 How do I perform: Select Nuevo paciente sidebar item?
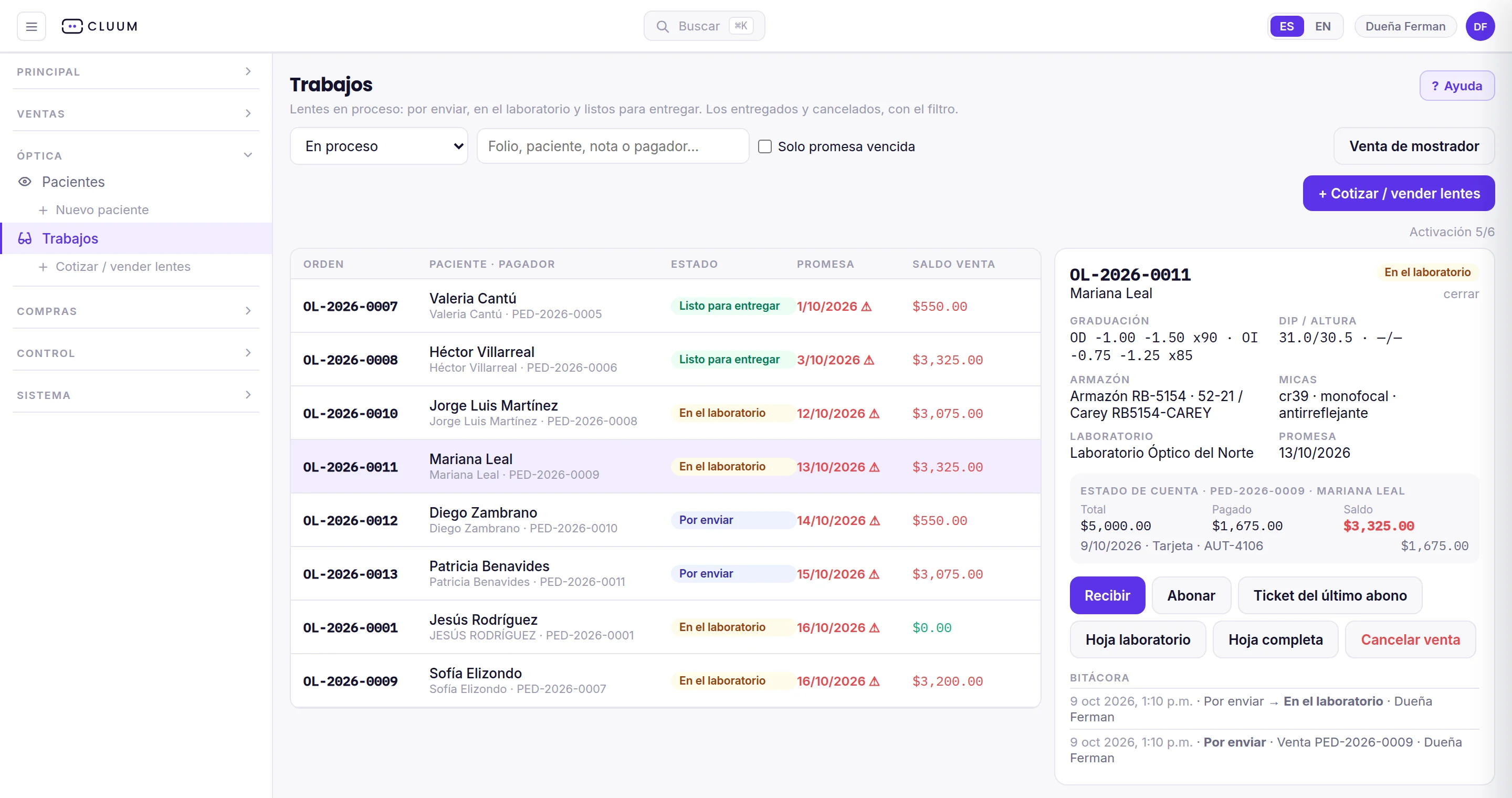pos(135,210)
